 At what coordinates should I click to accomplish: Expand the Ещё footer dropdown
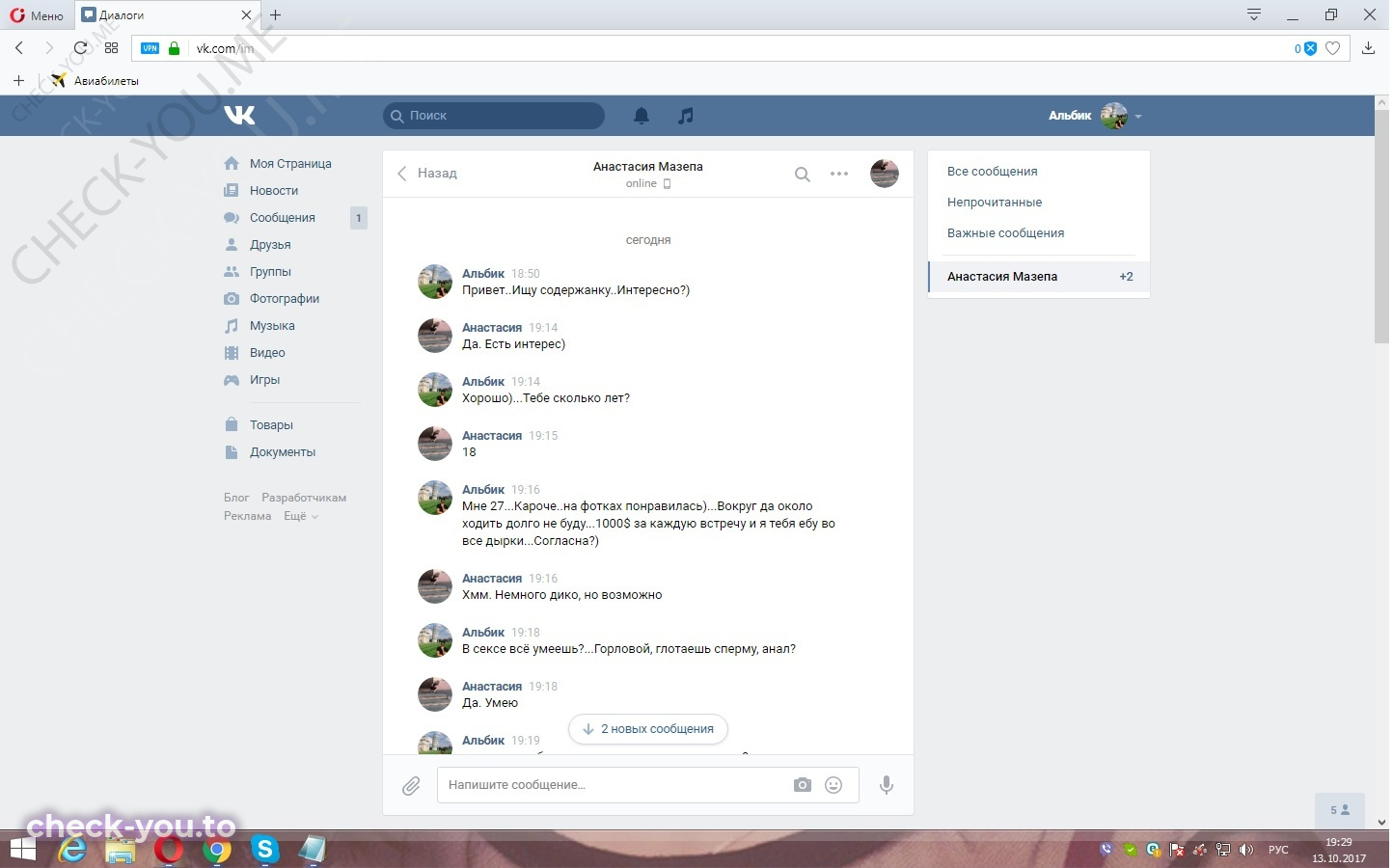tap(300, 516)
